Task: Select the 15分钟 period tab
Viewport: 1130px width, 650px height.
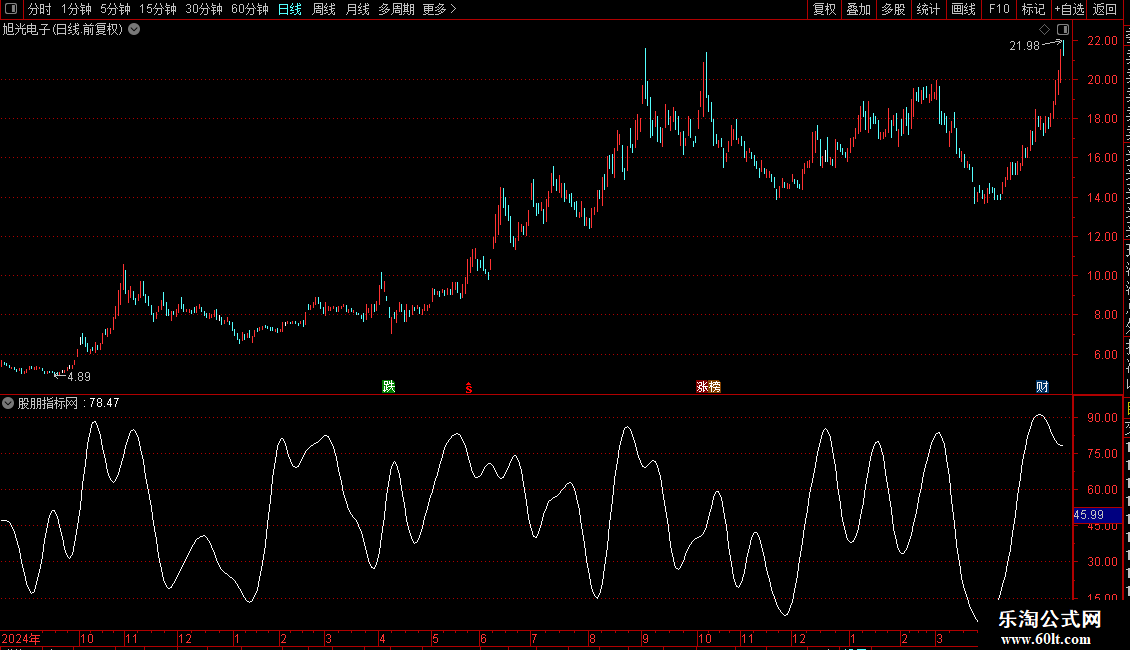Action: [158, 9]
